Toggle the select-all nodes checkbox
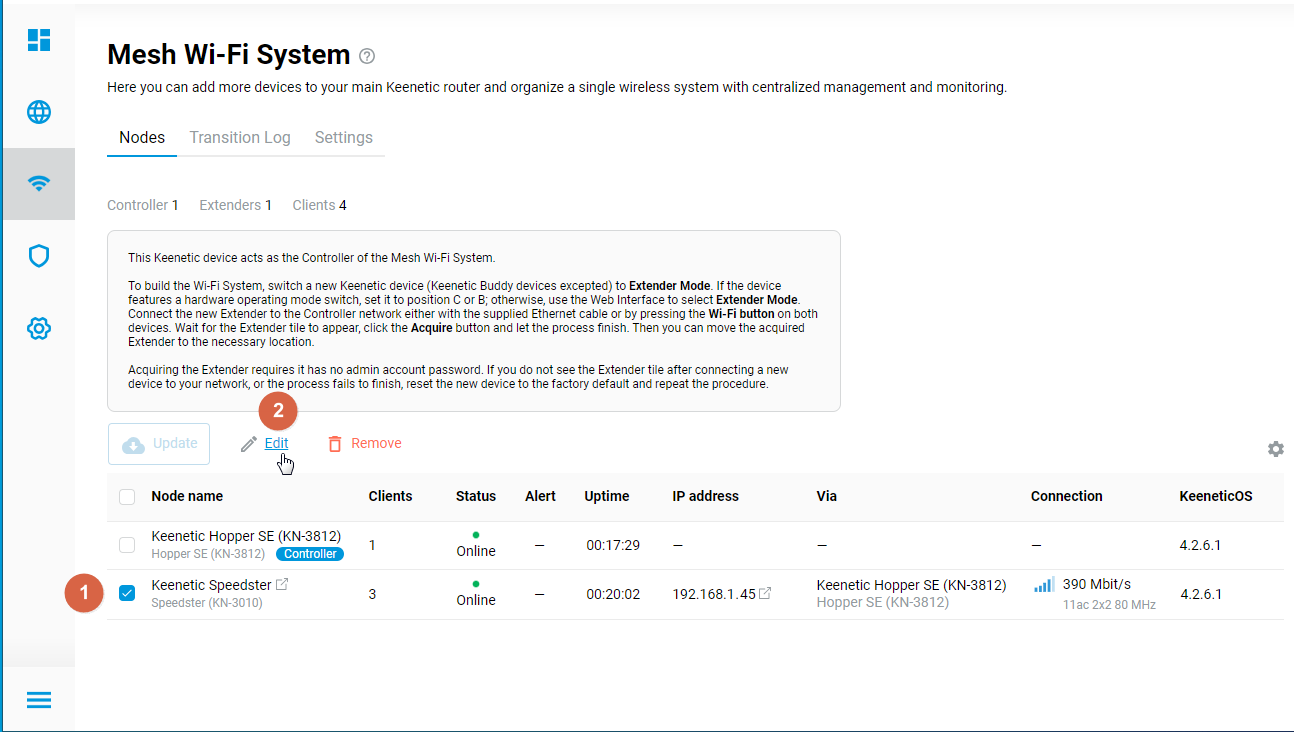Image resolution: width=1294 pixels, height=732 pixels. [x=127, y=496]
